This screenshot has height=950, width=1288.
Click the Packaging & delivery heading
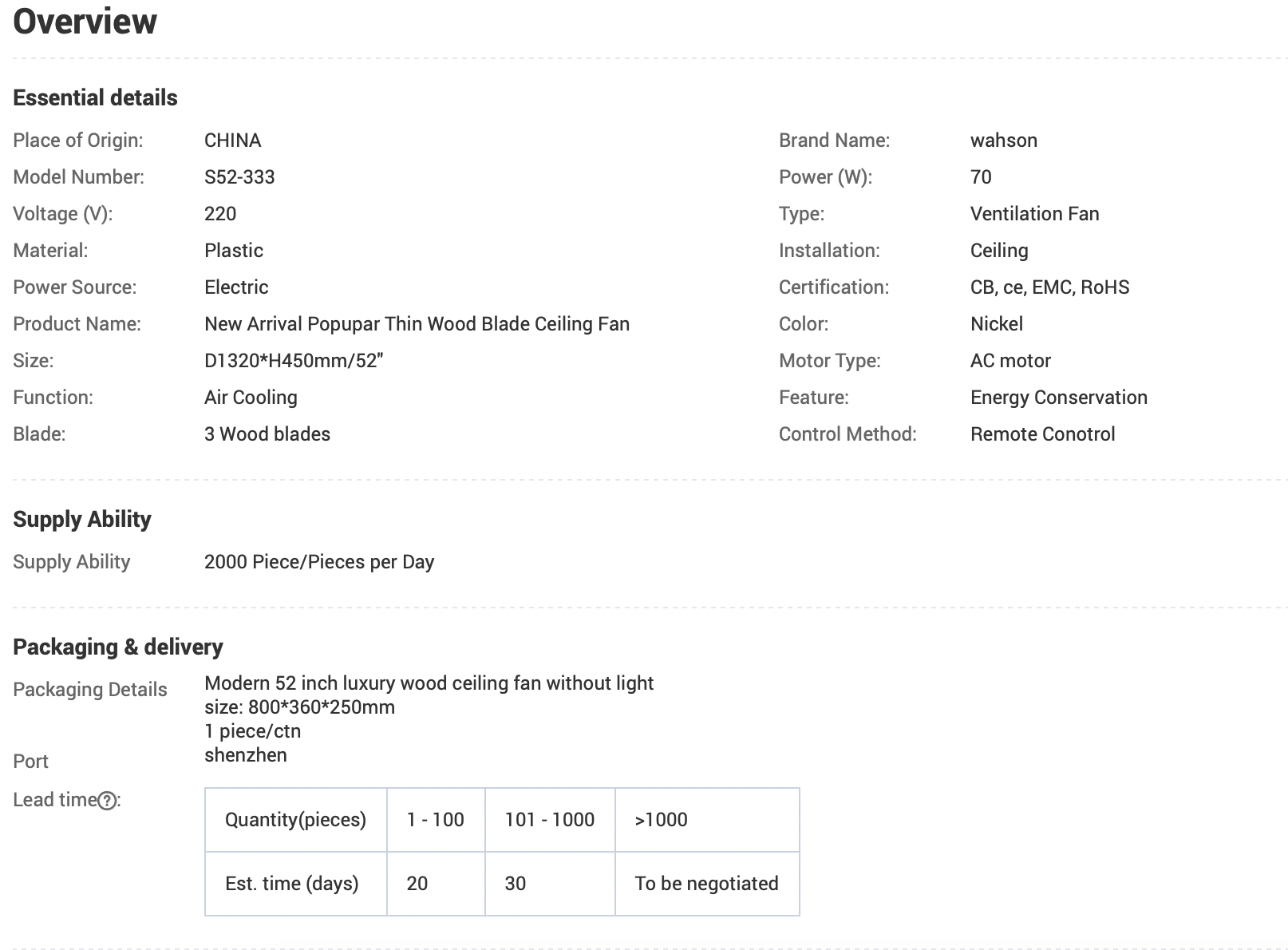tap(118, 647)
